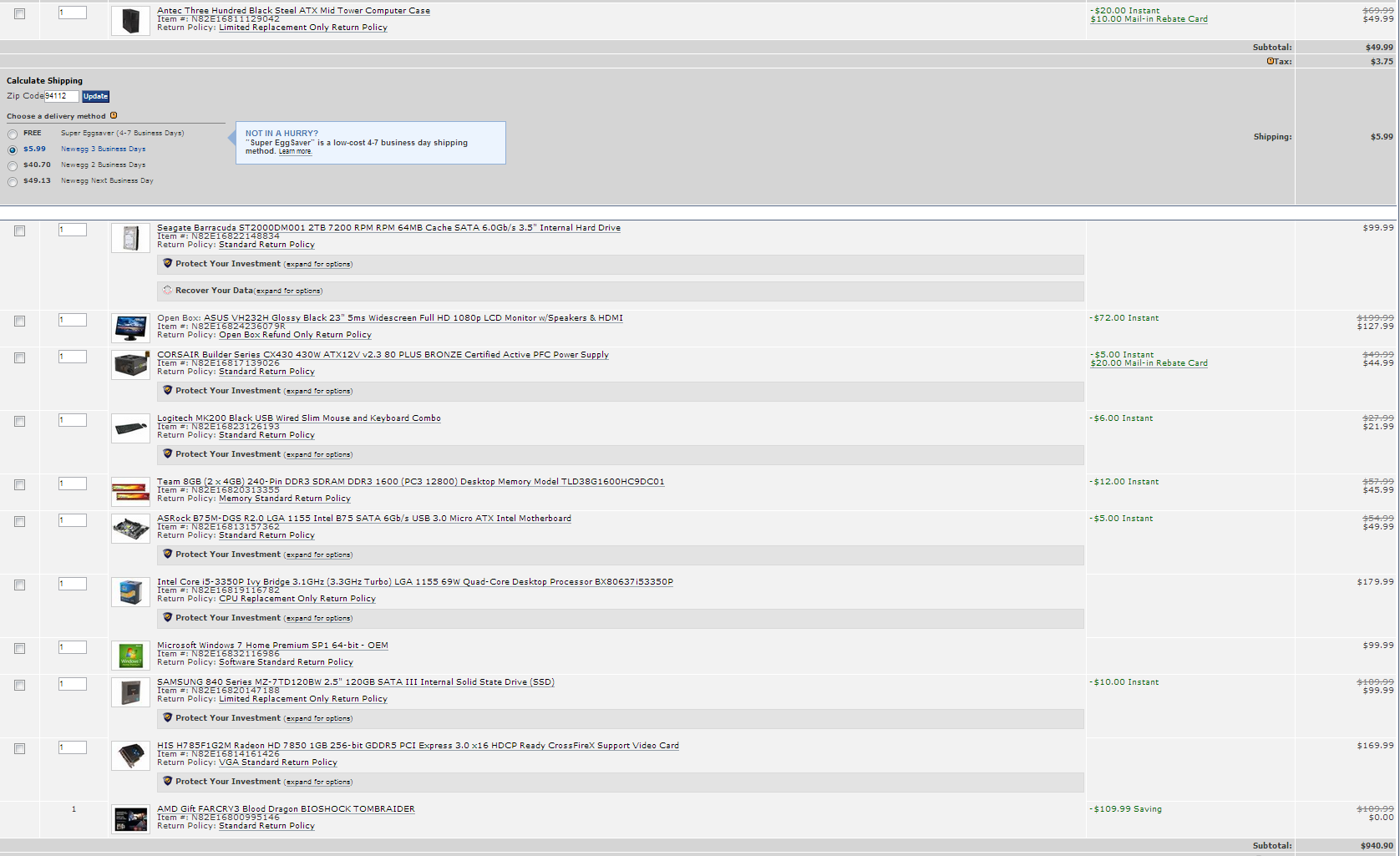Viewport: 1400px width, 856px height.
Task: Check the box for CORSAIR power supply
Action: [19, 357]
